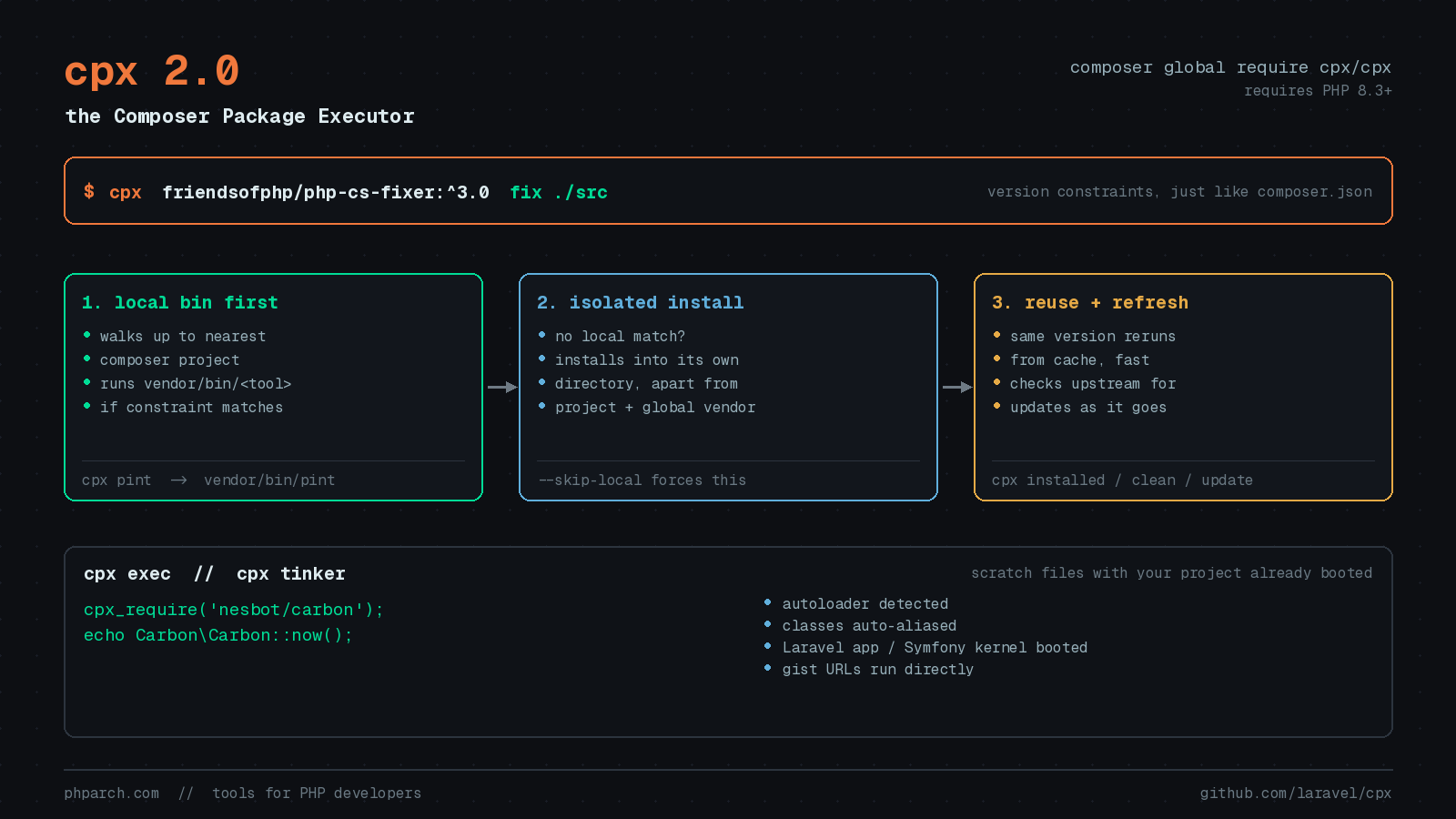Click 'if constraint matches' bullet line

191,408
